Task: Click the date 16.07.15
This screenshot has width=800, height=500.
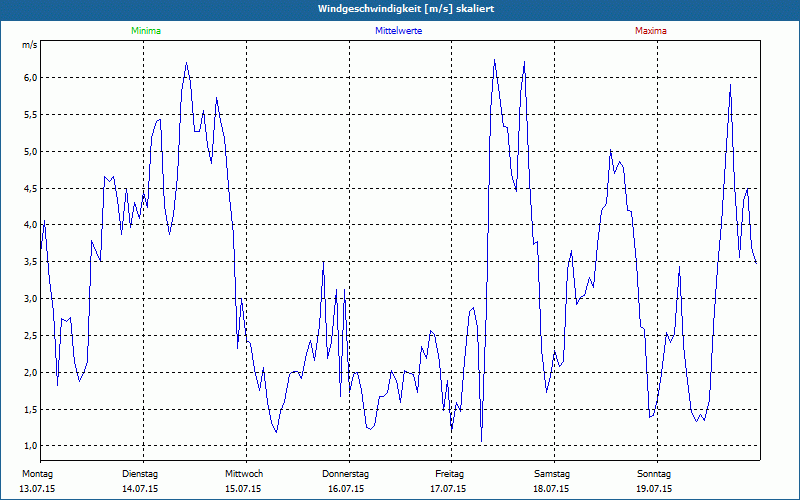Action: pos(346,489)
